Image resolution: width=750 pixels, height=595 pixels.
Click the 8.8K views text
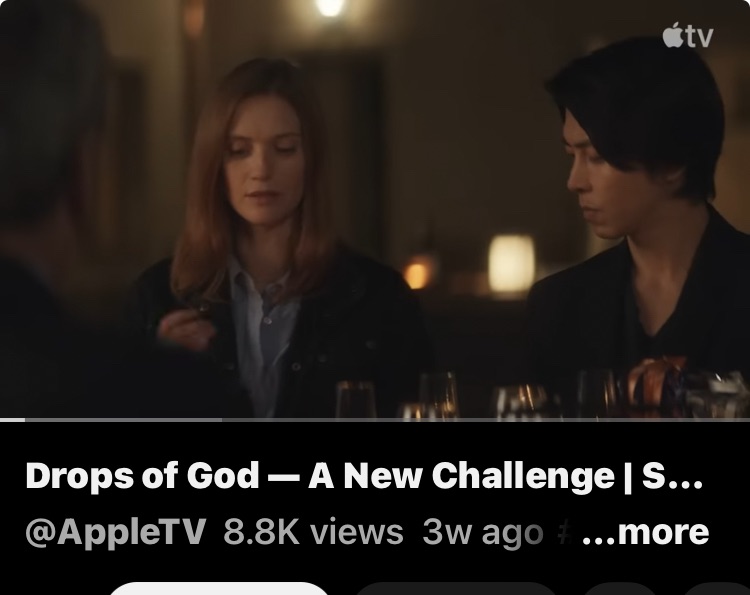(313, 532)
